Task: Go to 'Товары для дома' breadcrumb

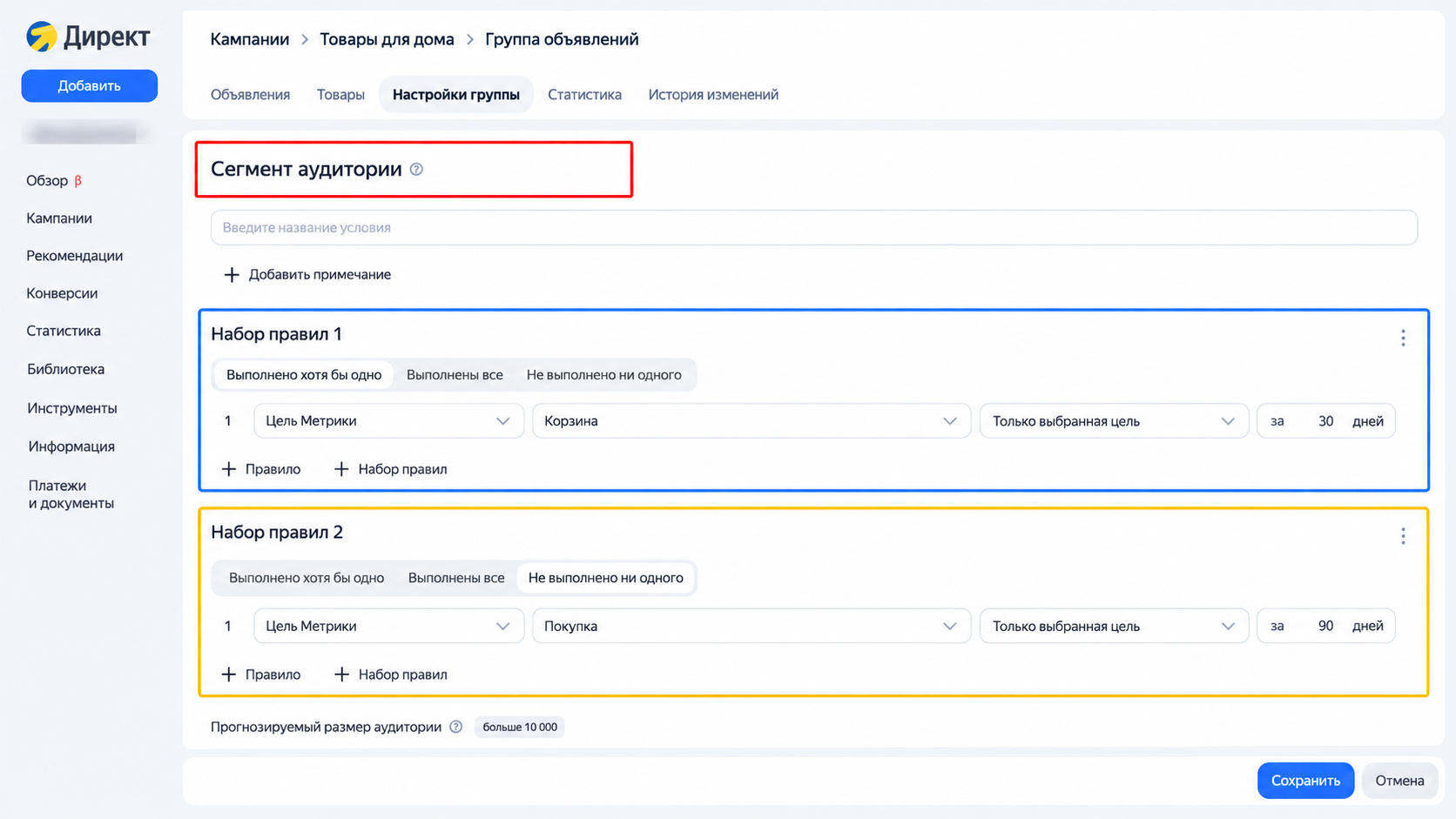Action: [387, 39]
